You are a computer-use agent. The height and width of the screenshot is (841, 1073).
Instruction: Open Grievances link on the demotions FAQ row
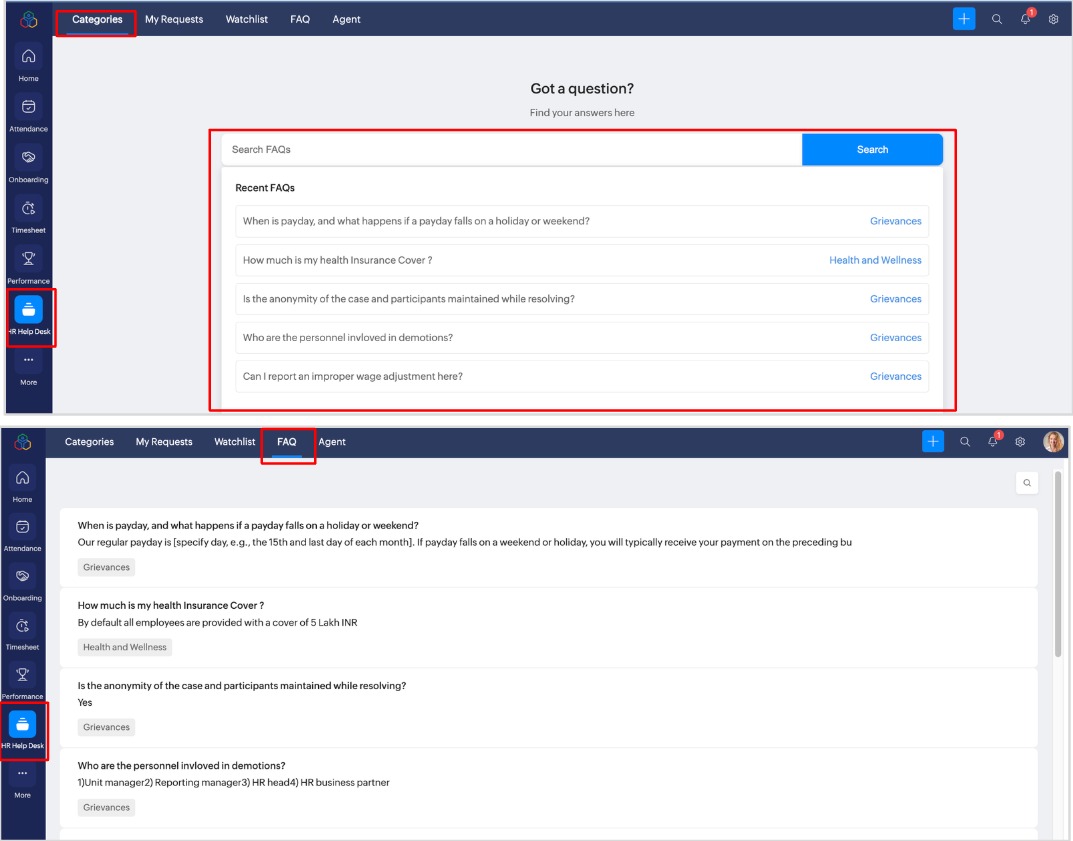895,337
